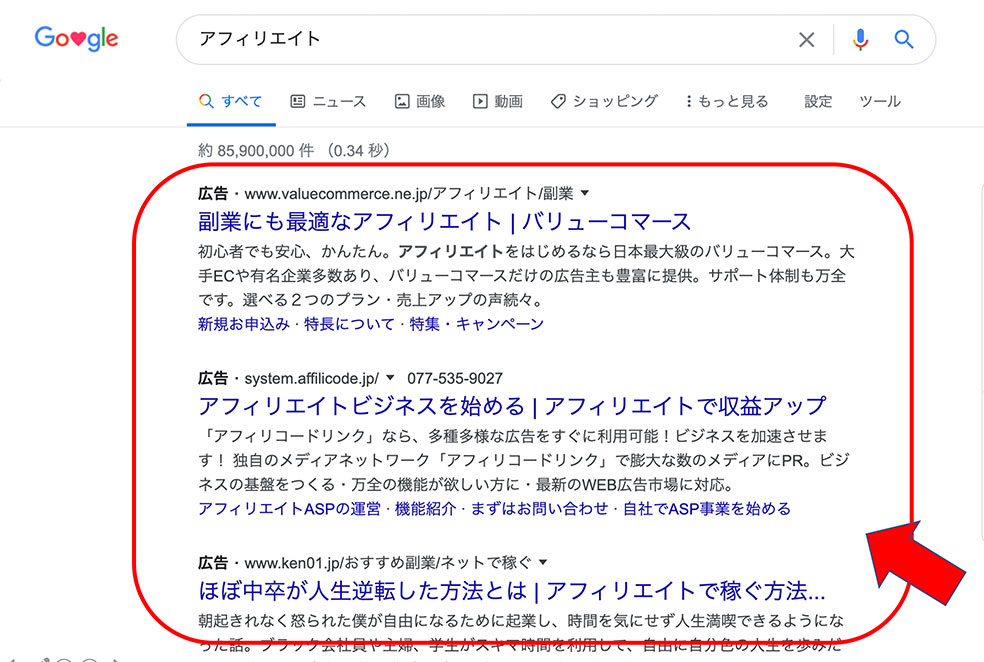Open the もっと見る menu

pyautogui.click(x=727, y=101)
